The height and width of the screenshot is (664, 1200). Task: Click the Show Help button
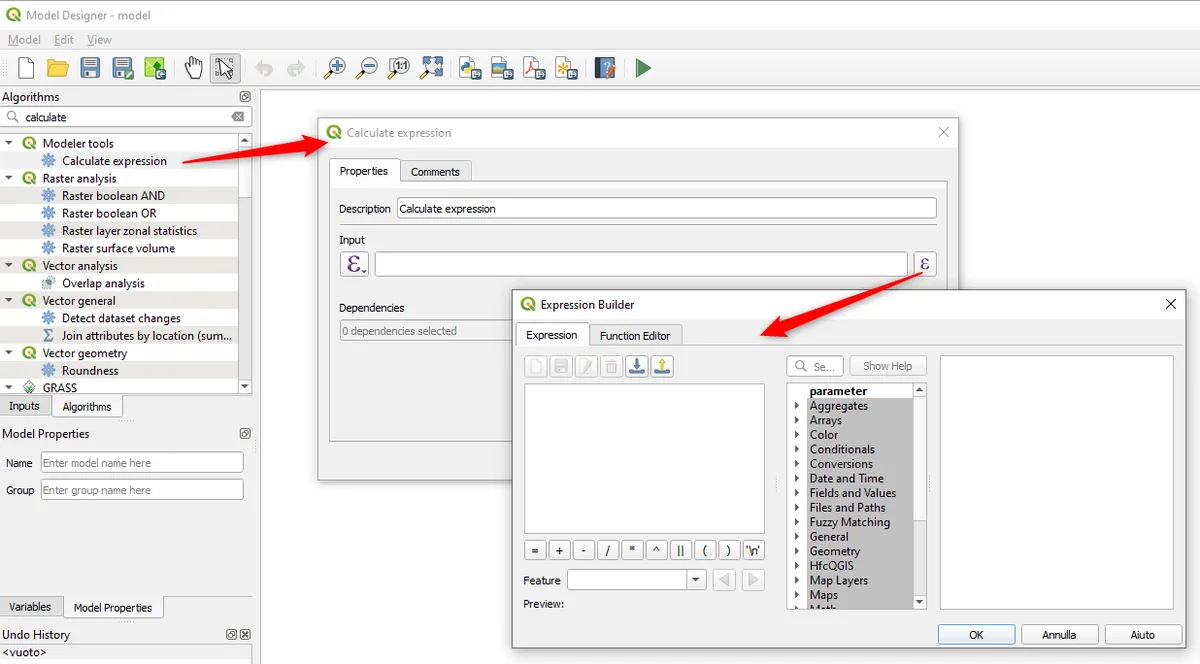click(887, 366)
